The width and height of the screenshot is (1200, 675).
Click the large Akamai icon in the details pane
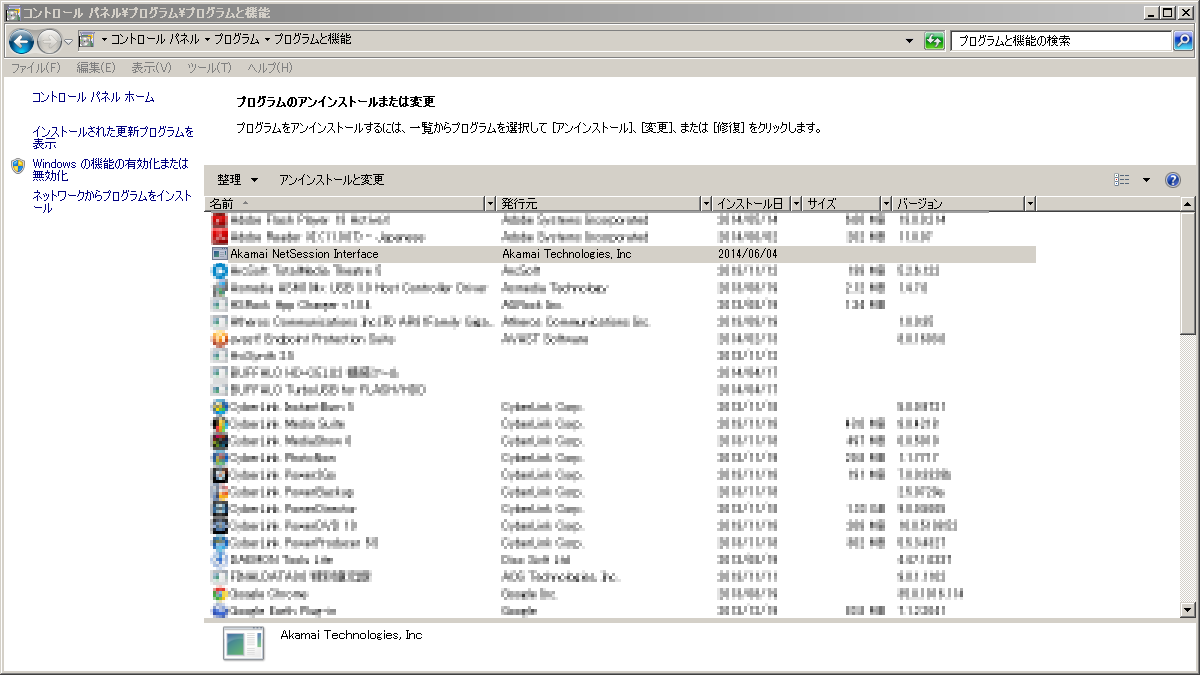tap(243, 644)
